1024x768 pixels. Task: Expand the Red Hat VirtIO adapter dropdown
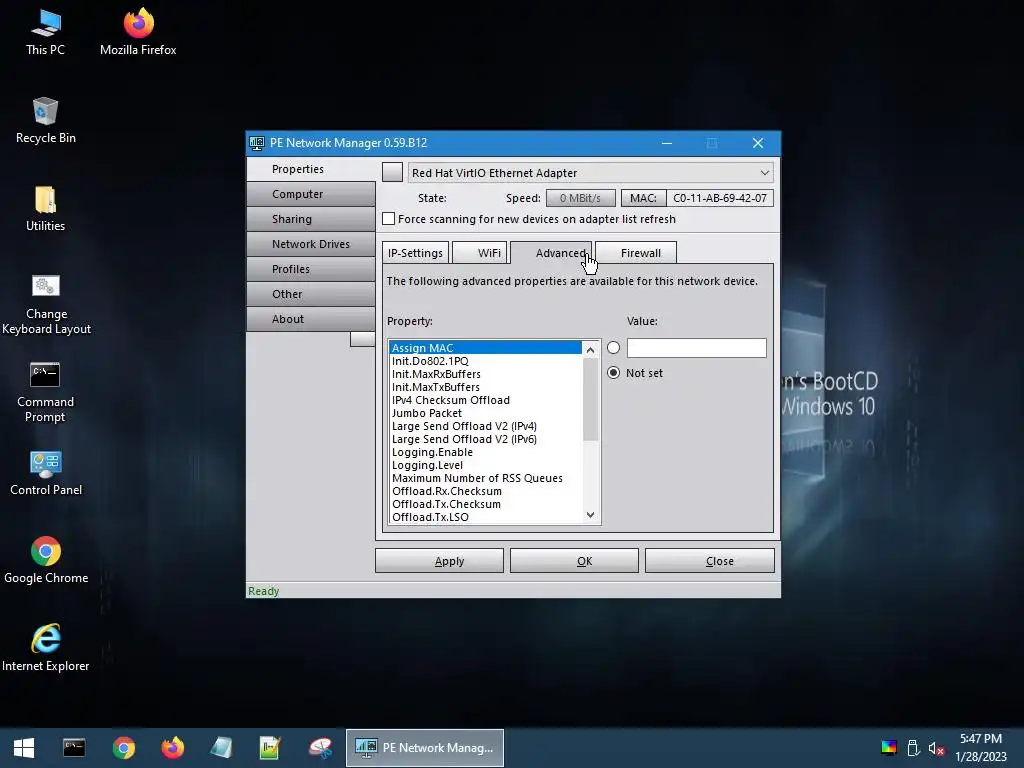point(764,173)
